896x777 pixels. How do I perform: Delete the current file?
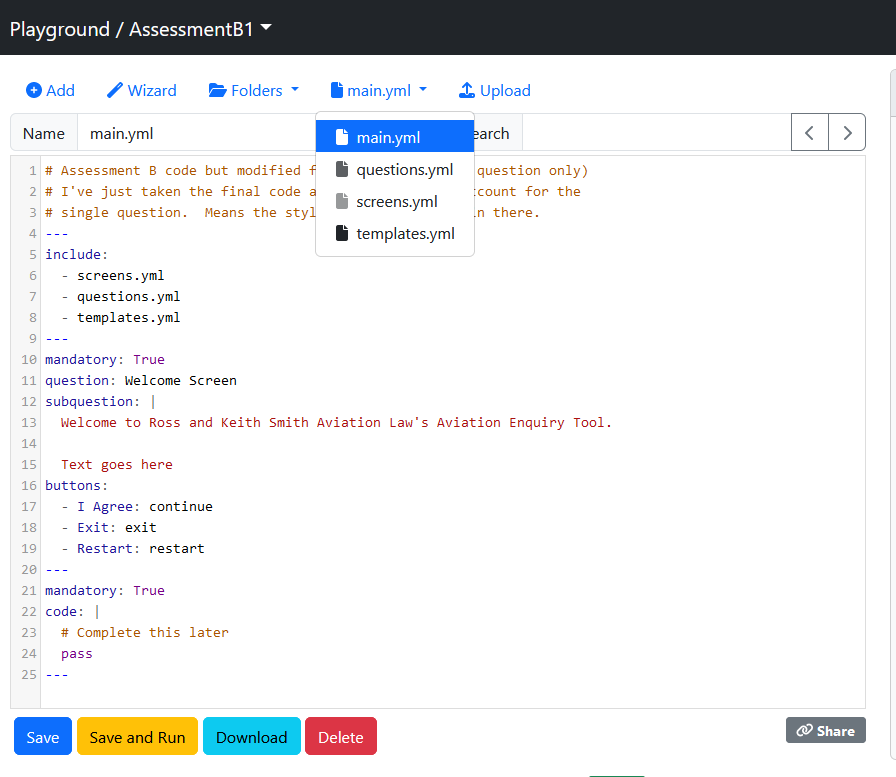pos(340,737)
